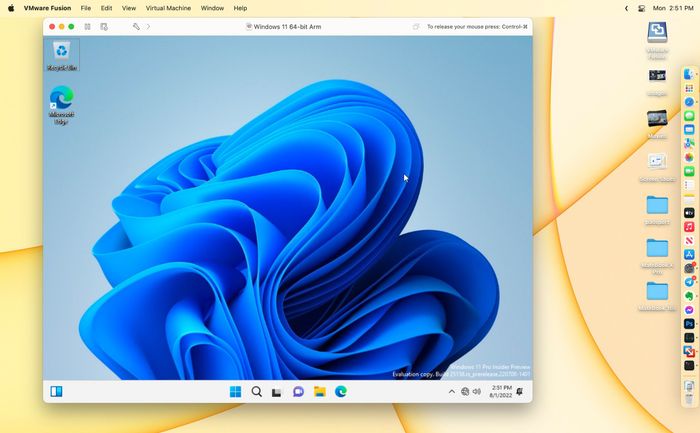Open the Help menu

(x=240, y=8)
